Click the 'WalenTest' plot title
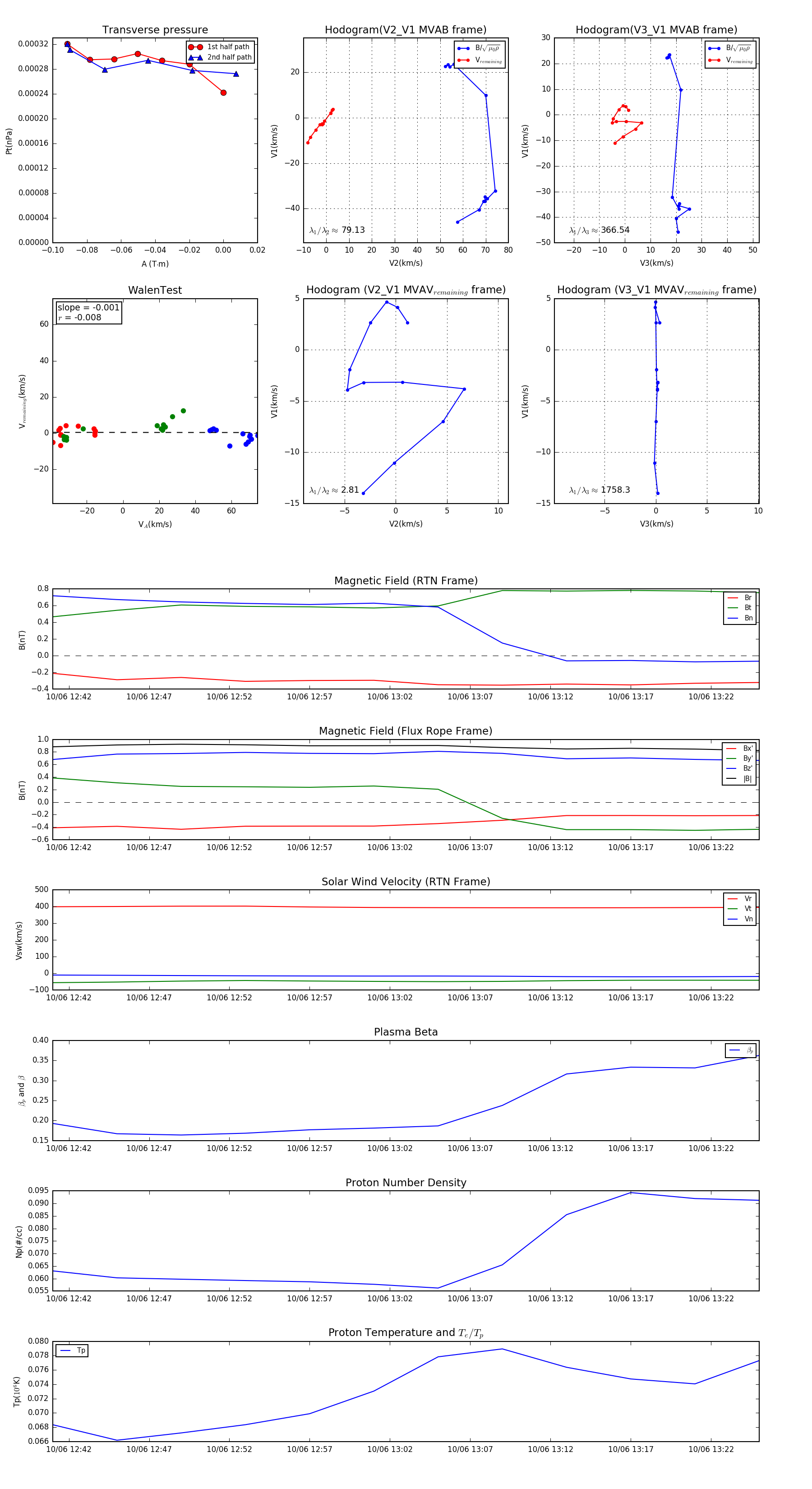Viewport: 812px width, 1489px height. 155,290
